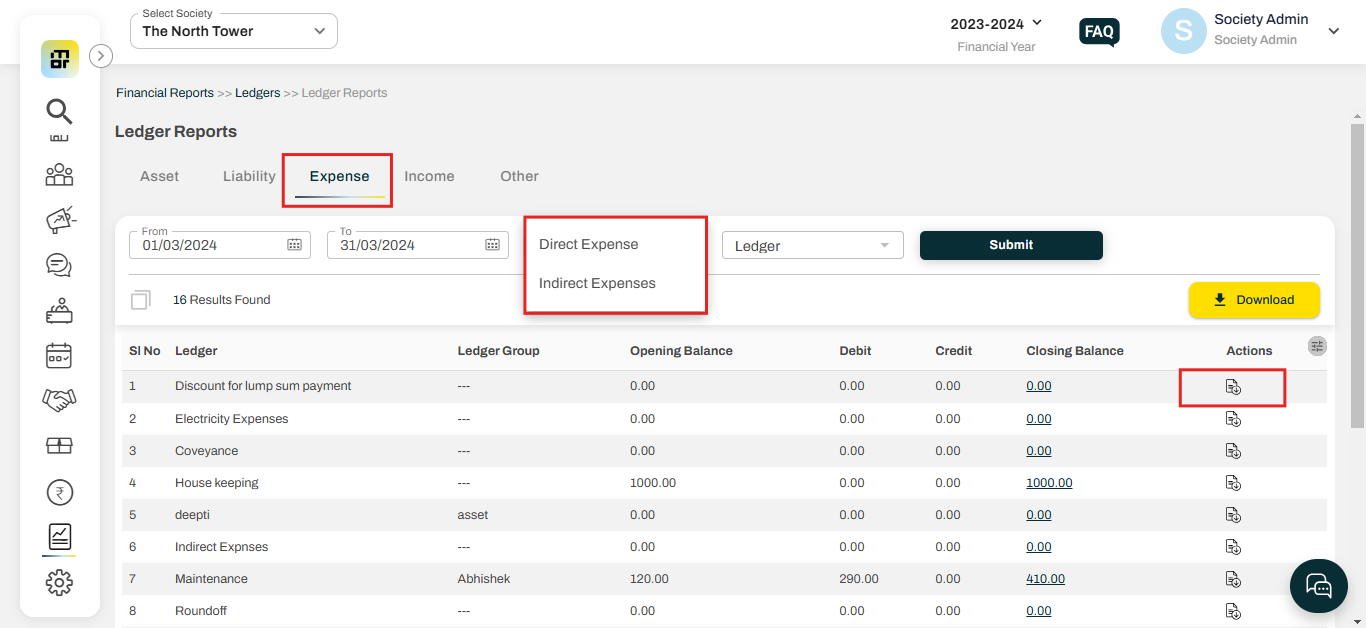View details icon for Maintenance row

1233,579
